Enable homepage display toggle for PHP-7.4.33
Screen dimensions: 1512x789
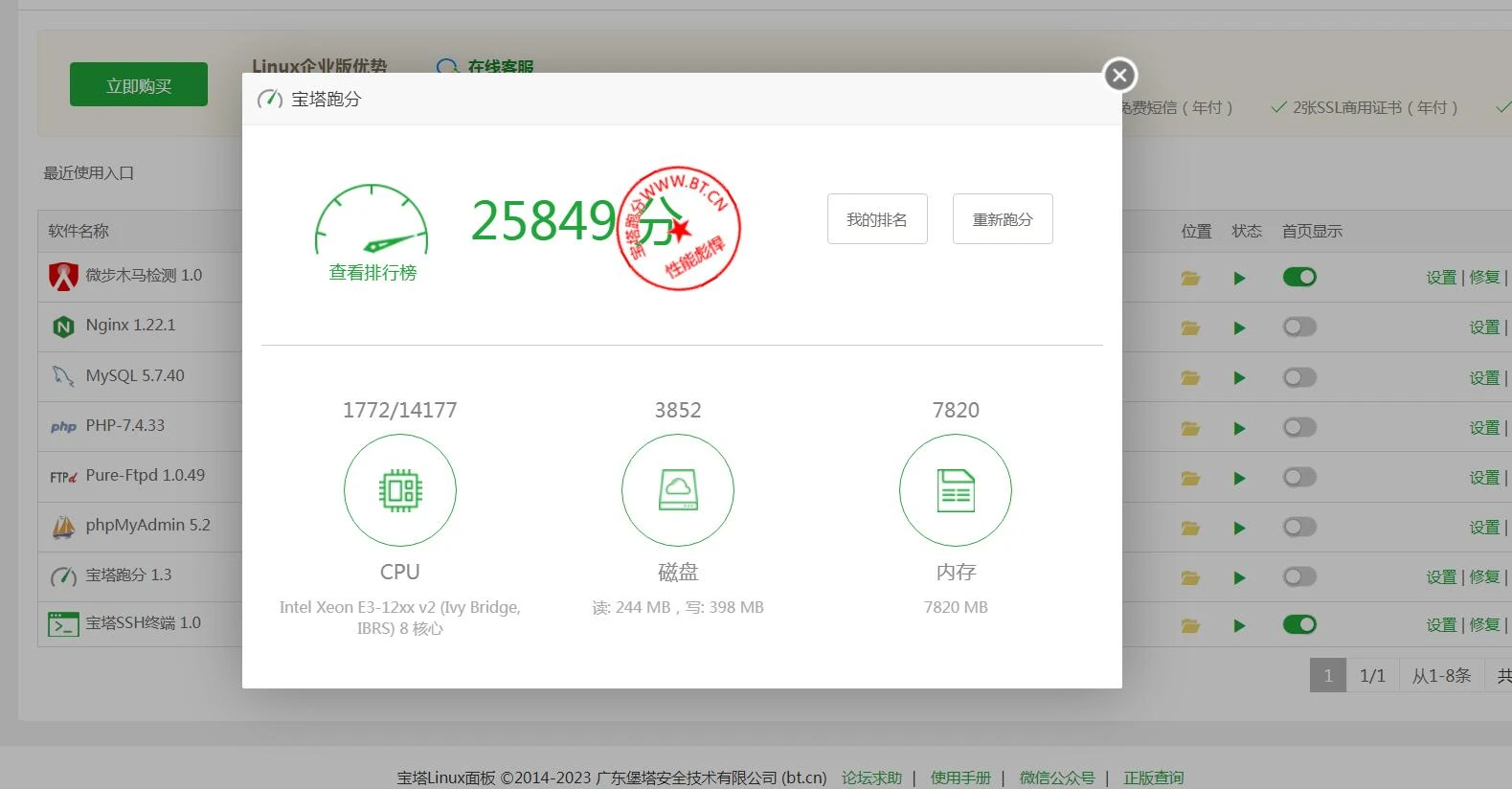[1299, 427]
